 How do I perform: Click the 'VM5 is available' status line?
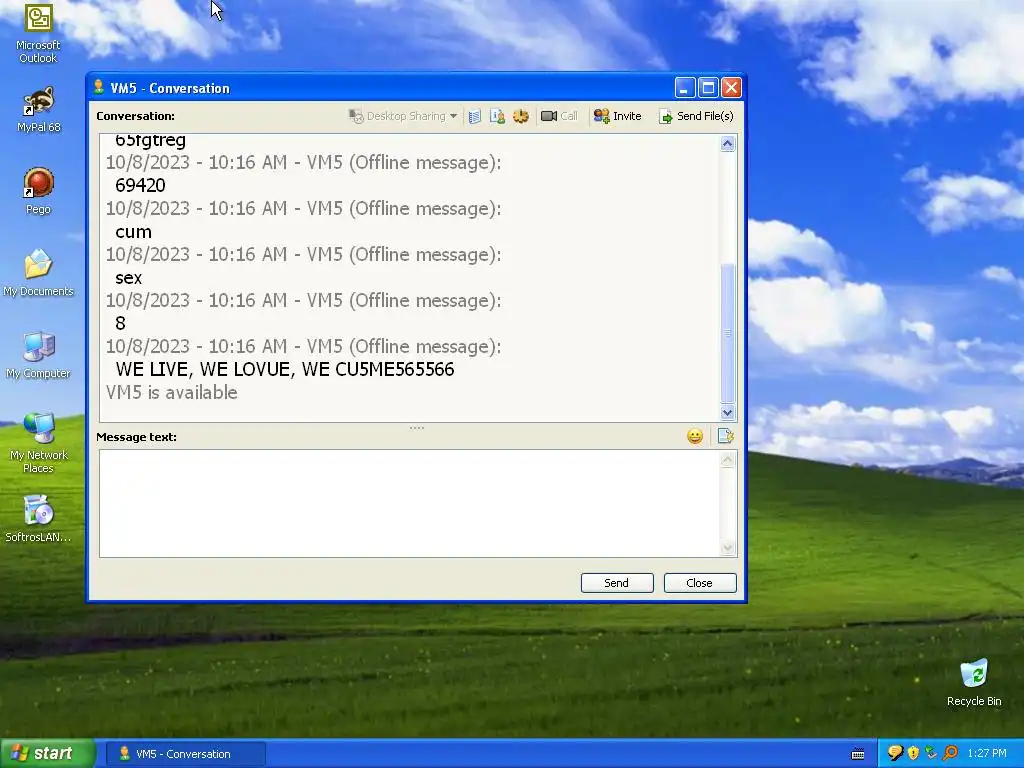172,392
